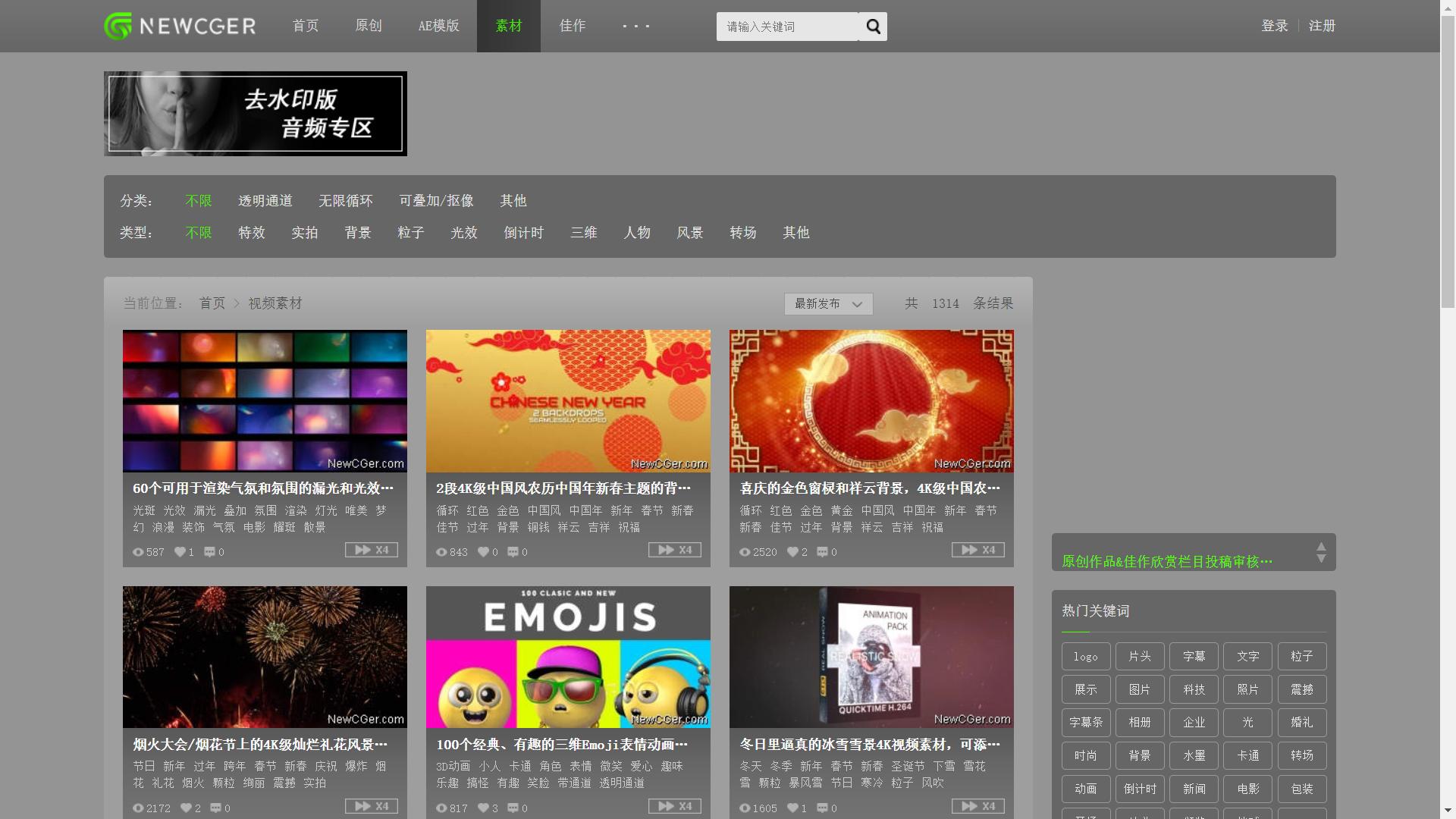The width and height of the screenshot is (1456, 819).
Task: Click heart icon on Chinese New Year card
Action: point(483,552)
